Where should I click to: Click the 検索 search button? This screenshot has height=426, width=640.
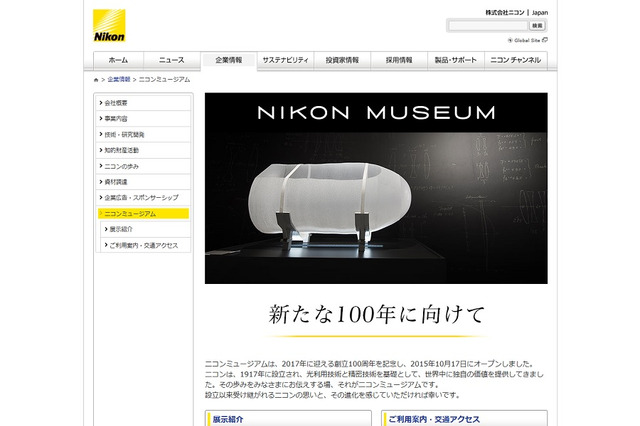537,26
